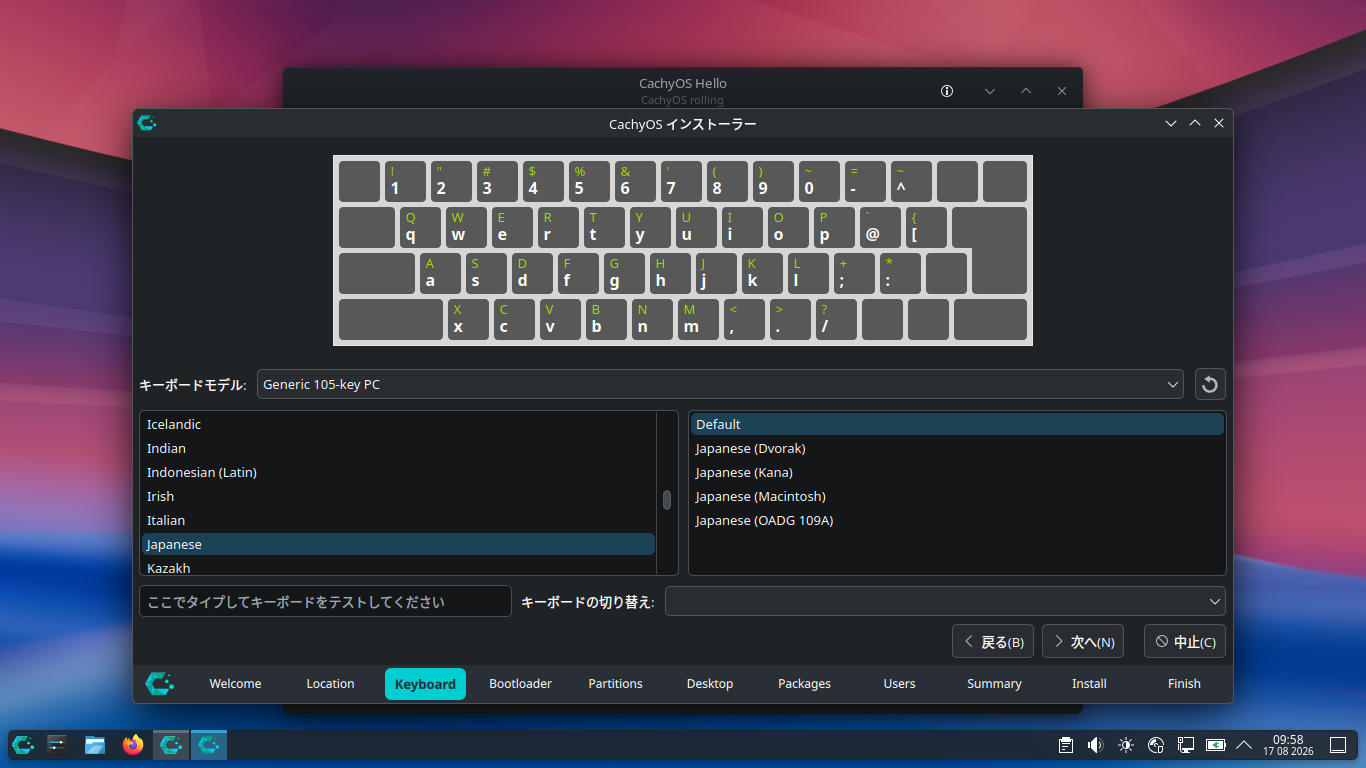Go to the Welcome step
The height and width of the screenshot is (768, 1366).
[x=235, y=684]
